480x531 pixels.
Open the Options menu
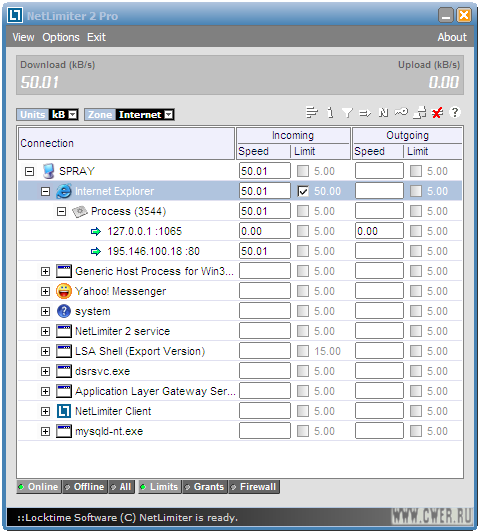click(61, 37)
